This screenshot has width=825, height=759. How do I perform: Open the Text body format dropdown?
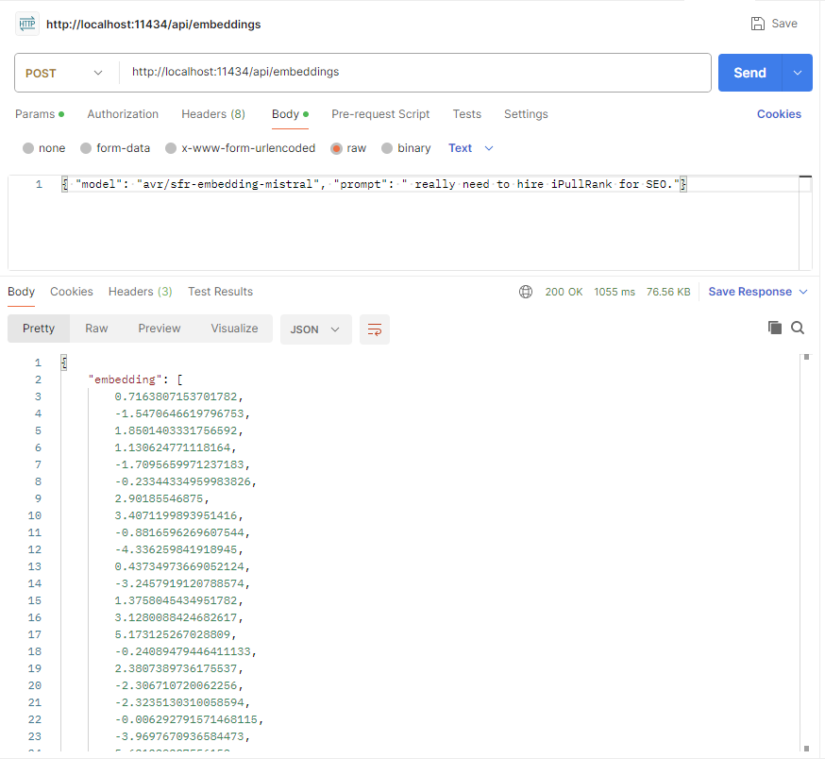click(468, 147)
